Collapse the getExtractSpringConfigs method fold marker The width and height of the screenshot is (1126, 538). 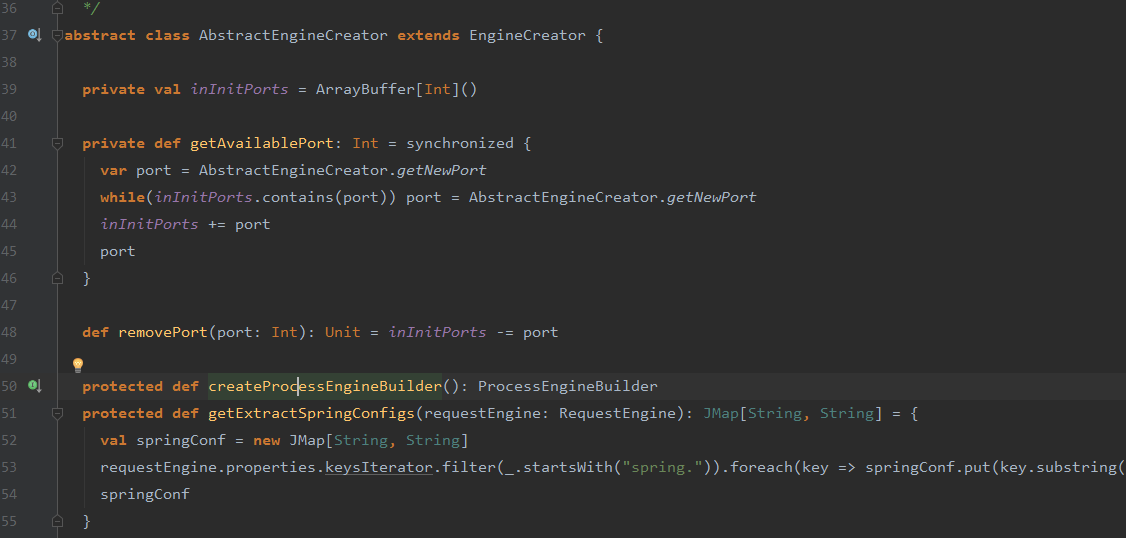coord(57,414)
